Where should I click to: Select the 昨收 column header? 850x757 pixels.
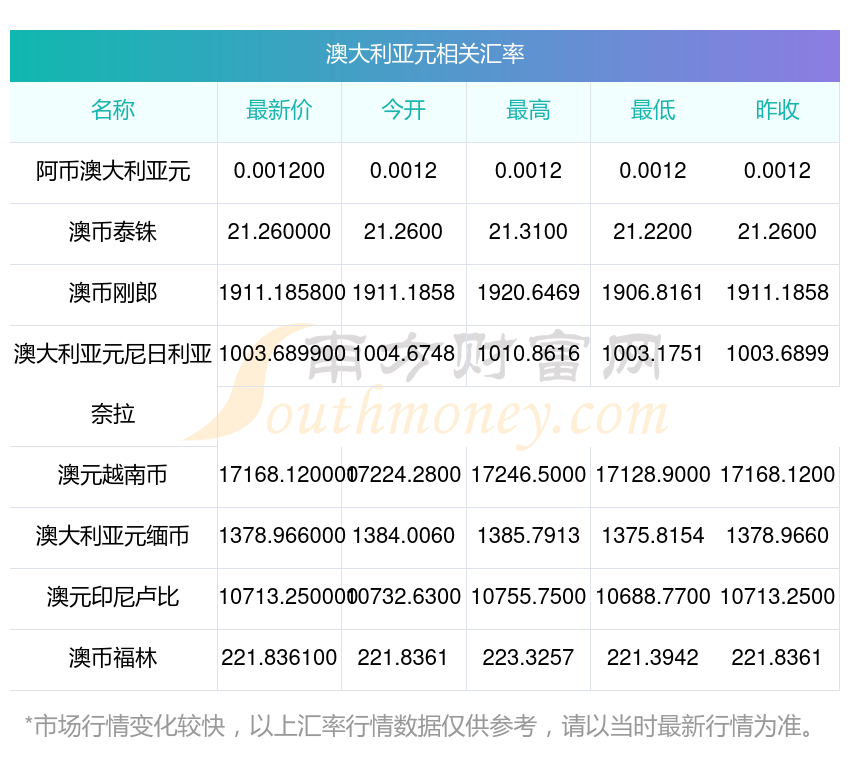(x=777, y=110)
